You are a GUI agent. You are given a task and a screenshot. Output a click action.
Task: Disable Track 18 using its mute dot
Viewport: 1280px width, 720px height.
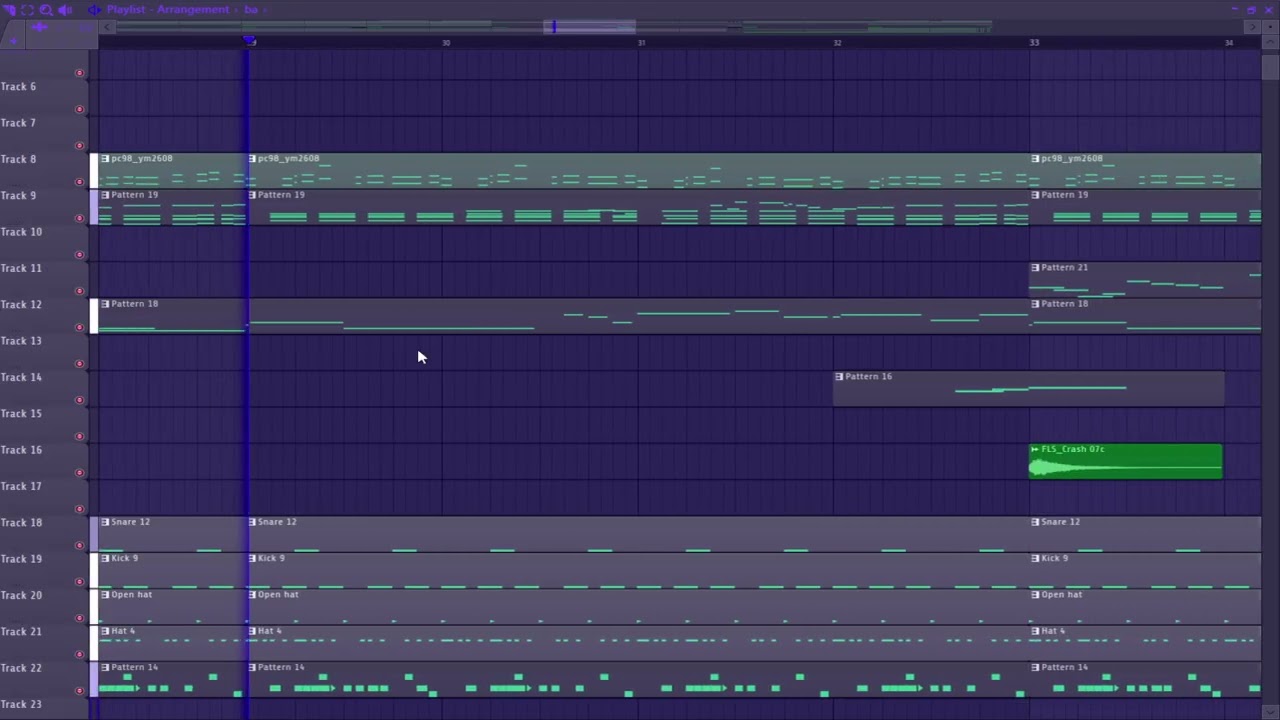[x=80, y=545]
